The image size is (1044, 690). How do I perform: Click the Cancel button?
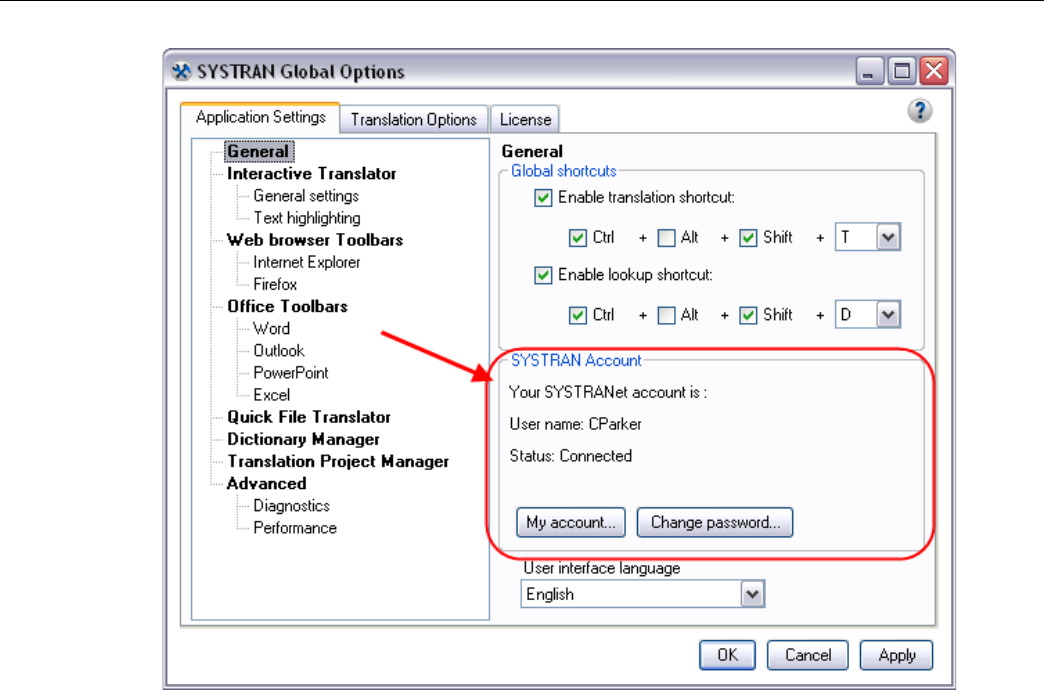coord(808,655)
